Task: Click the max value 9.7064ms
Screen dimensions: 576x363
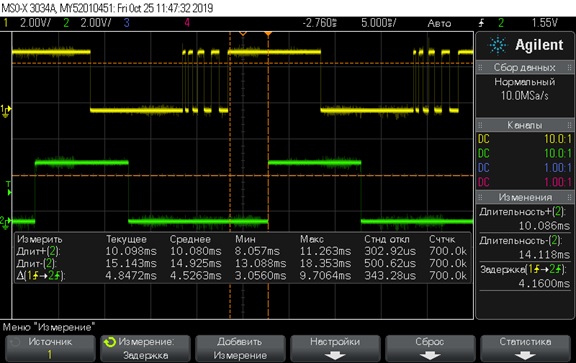Action: click(x=325, y=276)
